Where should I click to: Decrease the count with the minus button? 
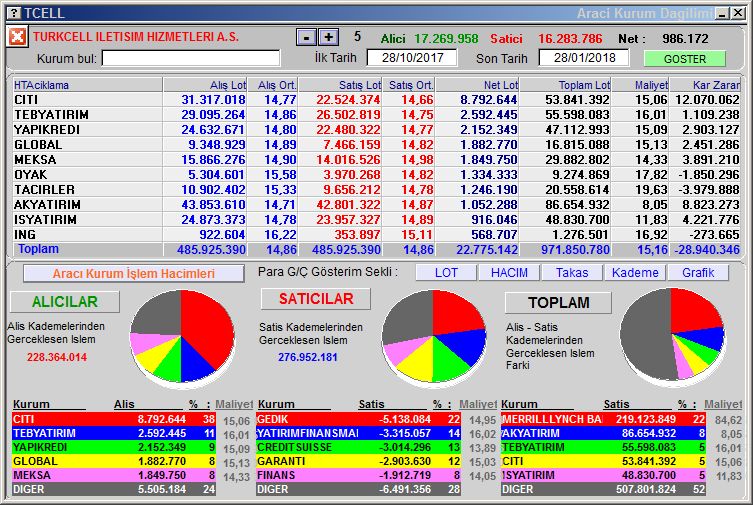[306, 37]
